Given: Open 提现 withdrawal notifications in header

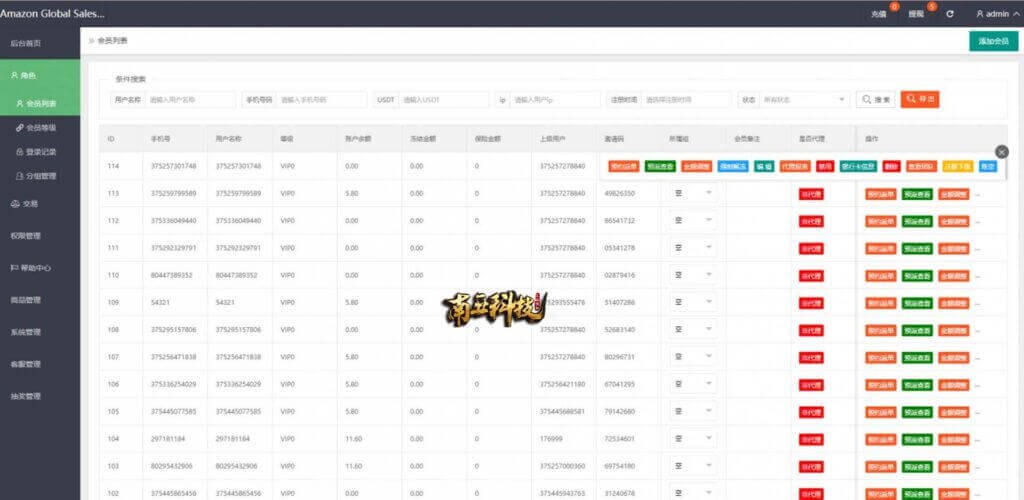Looking at the screenshot, I should [917, 14].
